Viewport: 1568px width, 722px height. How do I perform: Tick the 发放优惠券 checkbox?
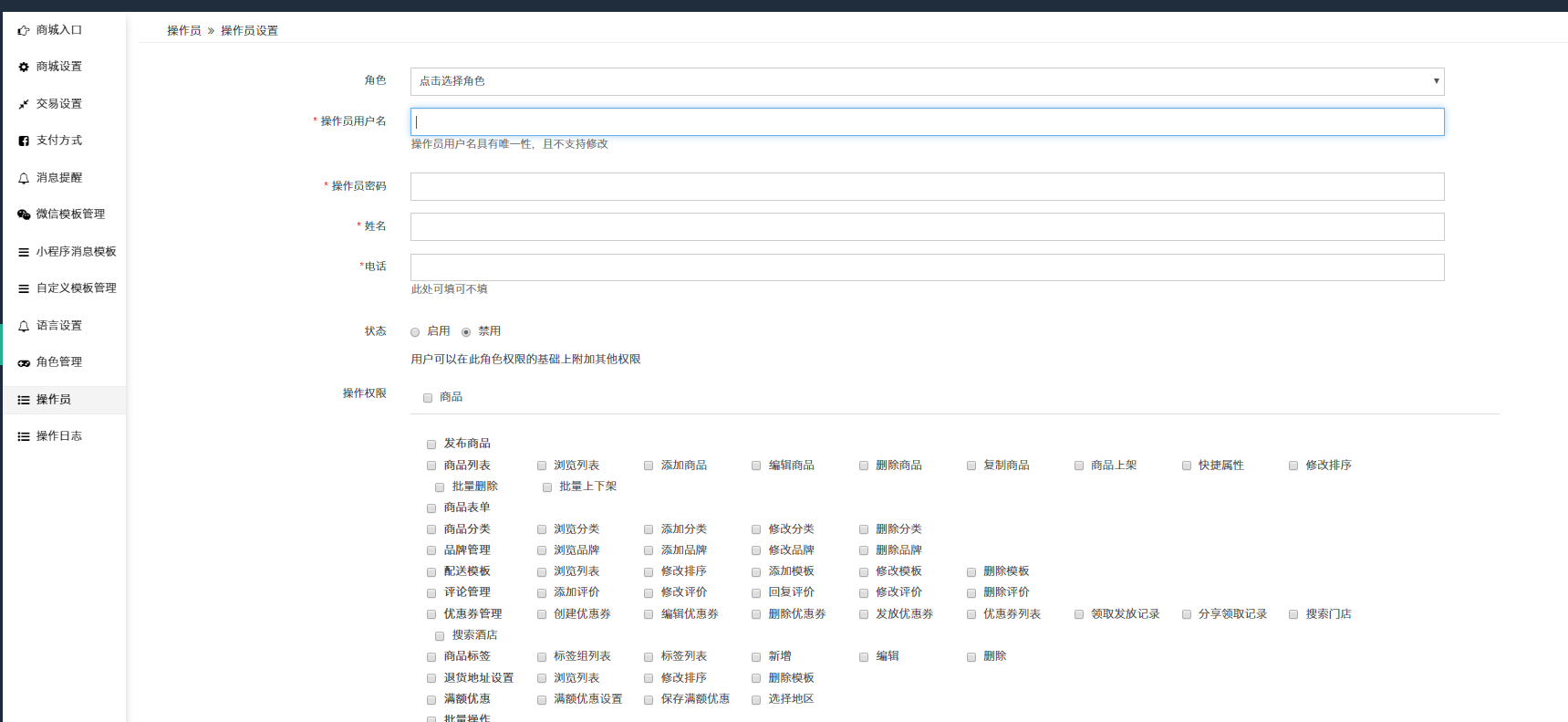[x=864, y=615]
